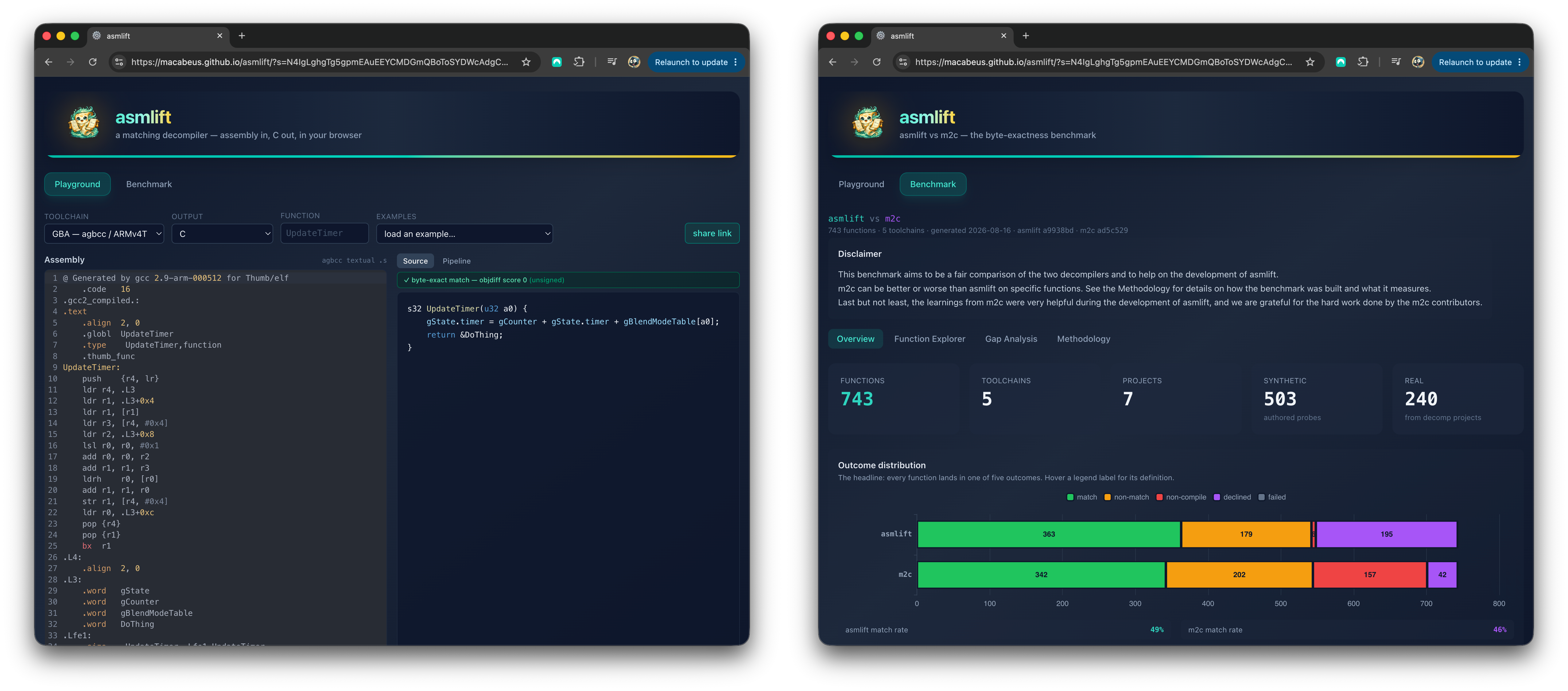Go back in the left browser window
This screenshot has width=1568, height=691.
(x=49, y=62)
